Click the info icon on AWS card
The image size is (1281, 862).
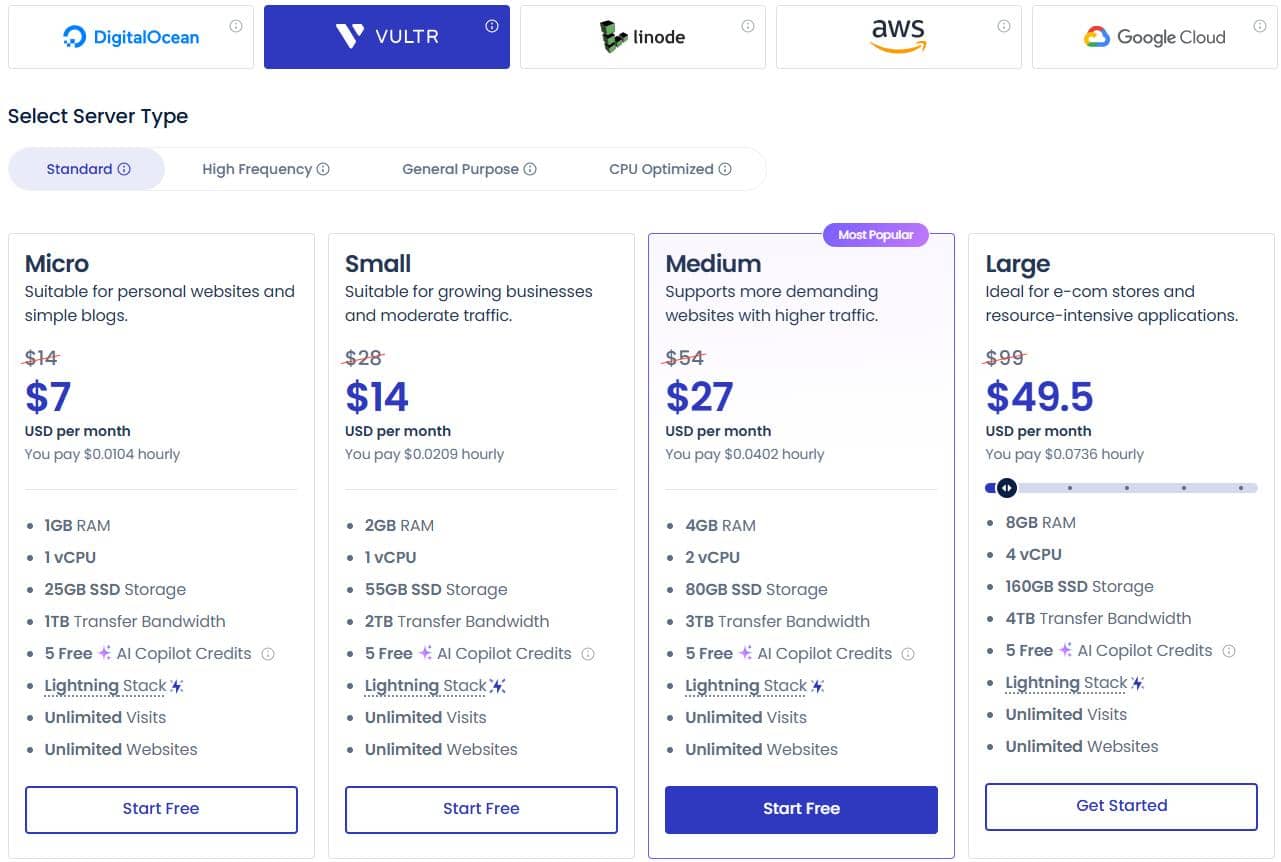pyautogui.click(x=1004, y=27)
